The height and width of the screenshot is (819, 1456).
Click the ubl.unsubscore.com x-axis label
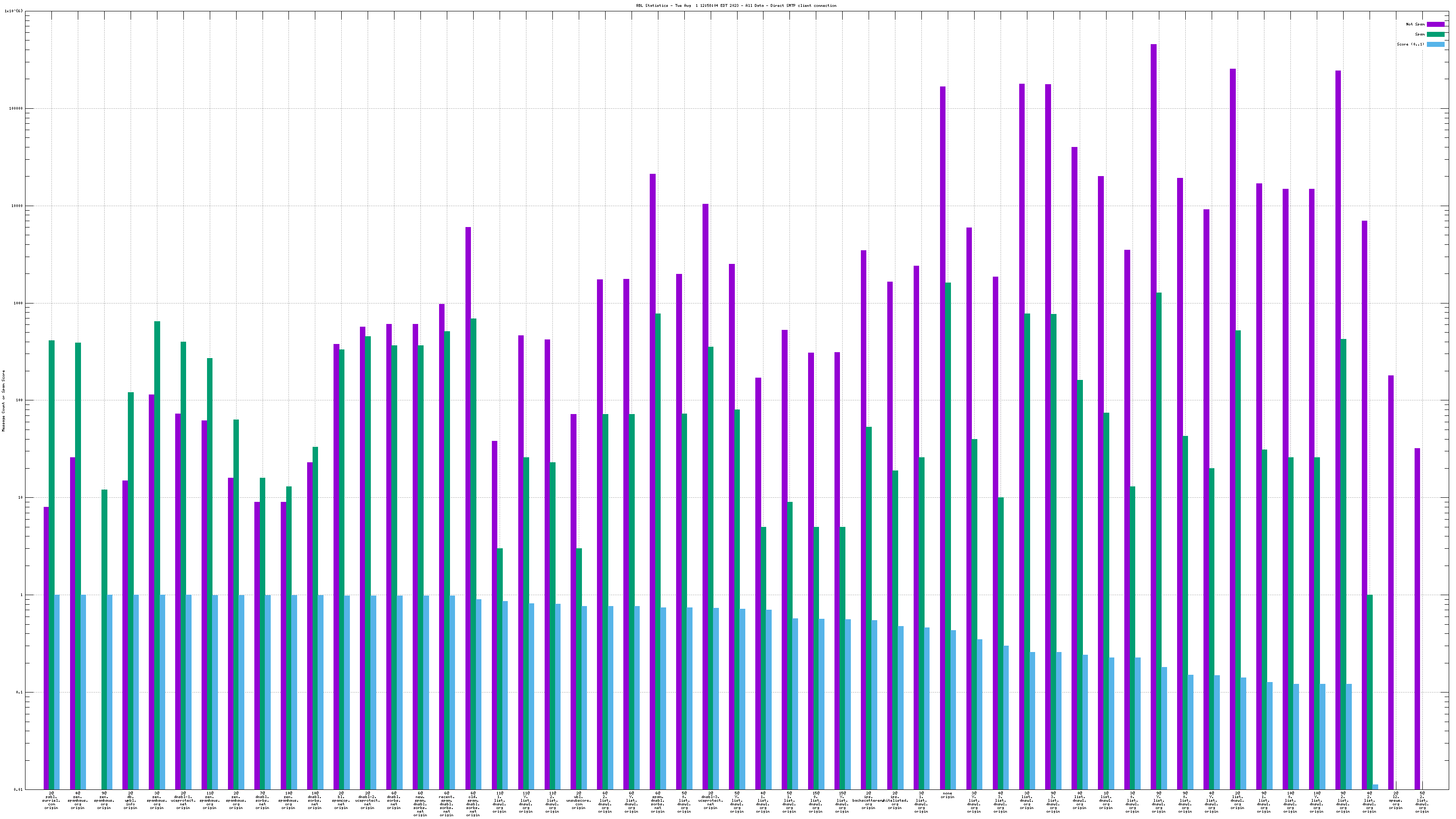(x=578, y=800)
